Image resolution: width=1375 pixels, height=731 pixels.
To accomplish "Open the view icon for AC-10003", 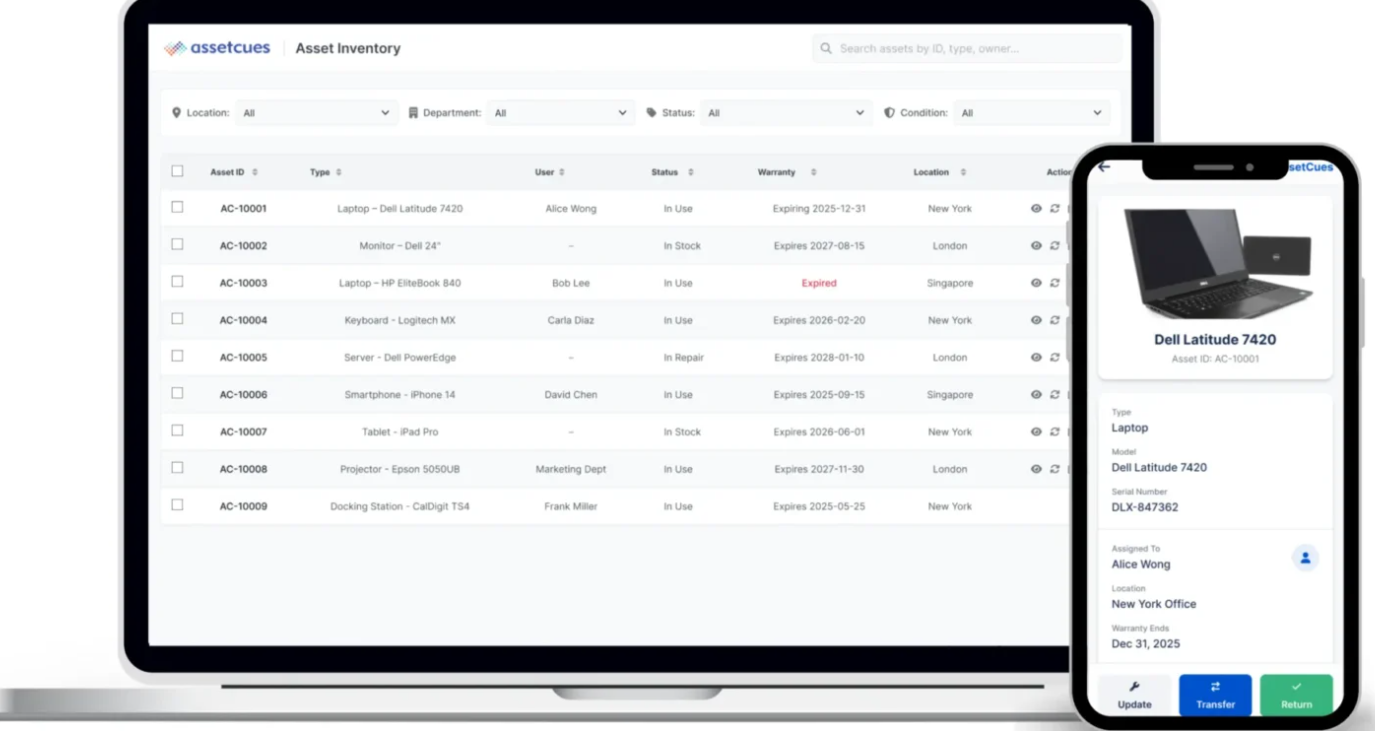I will pos(1036,283).
